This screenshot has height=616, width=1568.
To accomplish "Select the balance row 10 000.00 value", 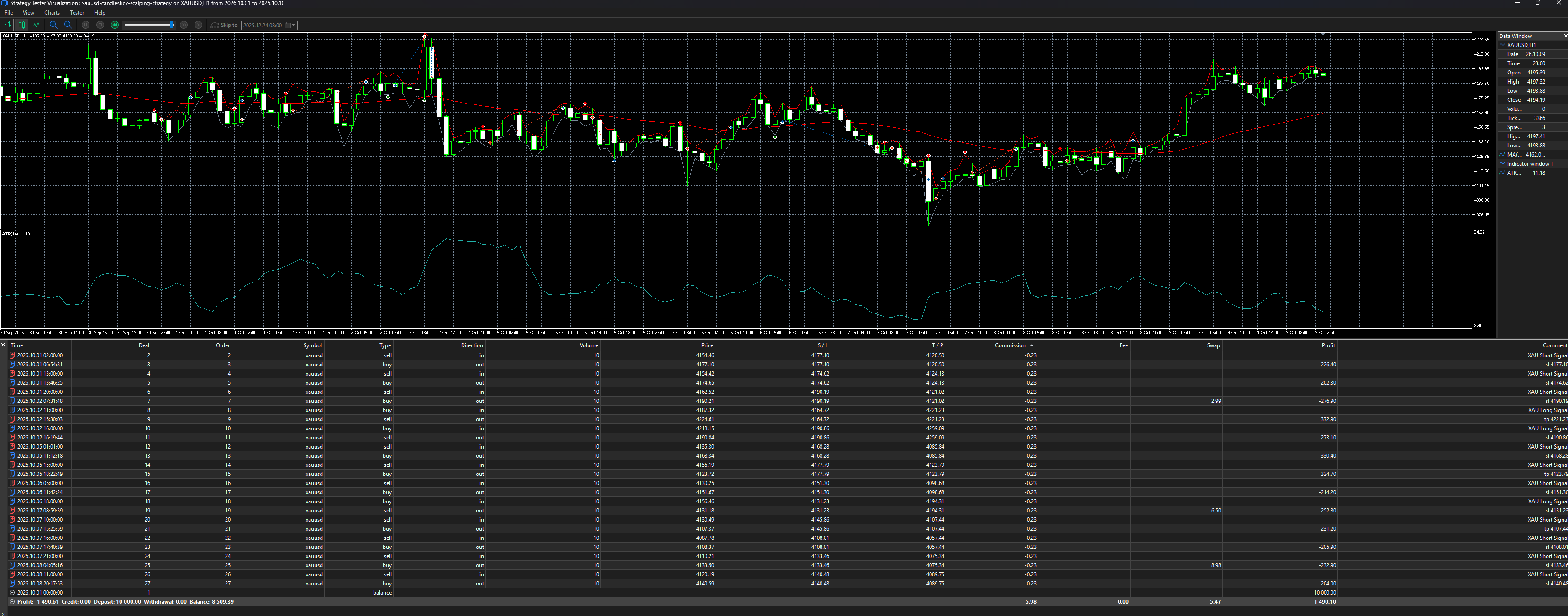I will (1325, 592).
